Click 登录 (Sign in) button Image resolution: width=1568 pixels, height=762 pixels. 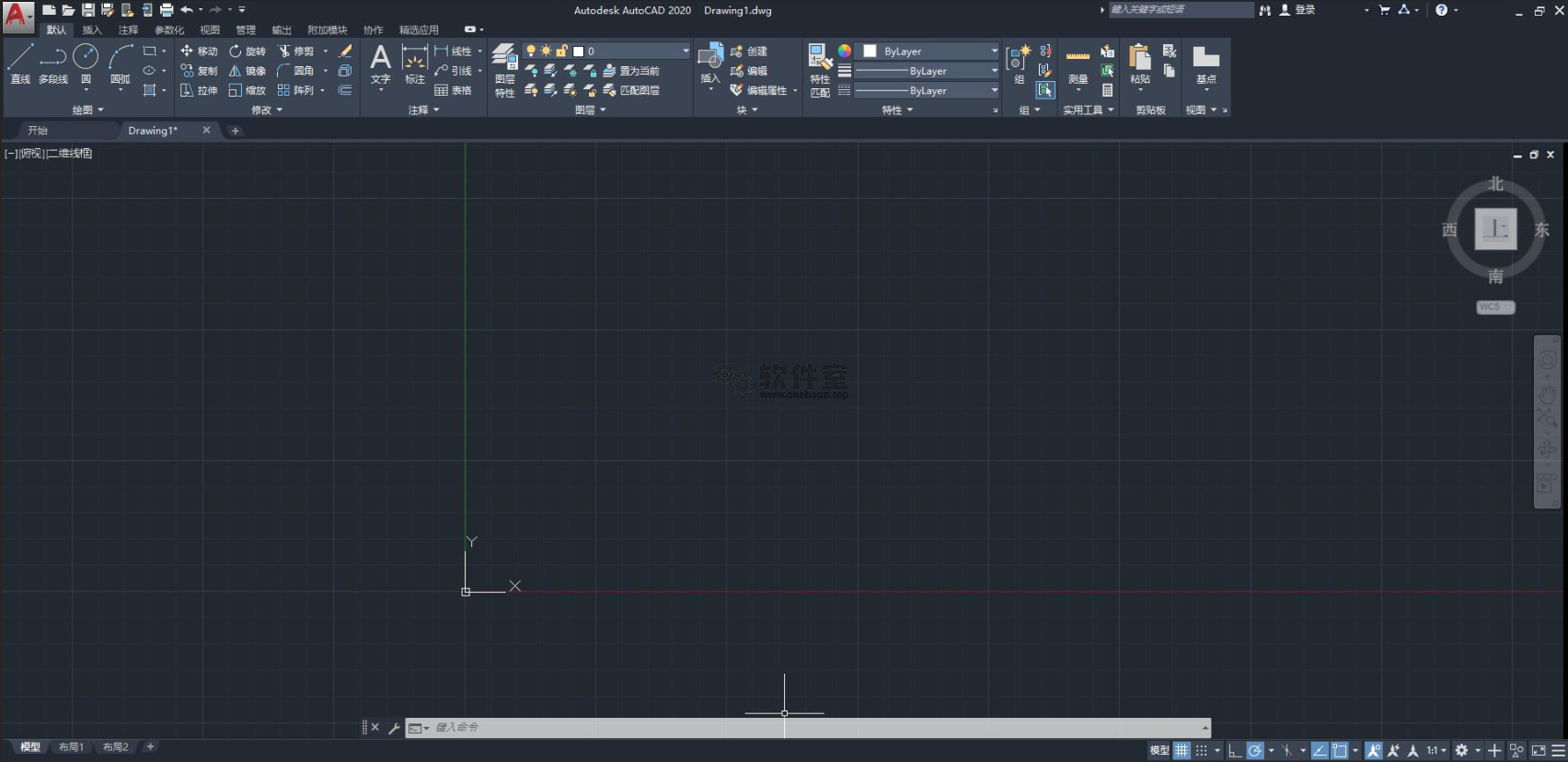point(1297,10)
